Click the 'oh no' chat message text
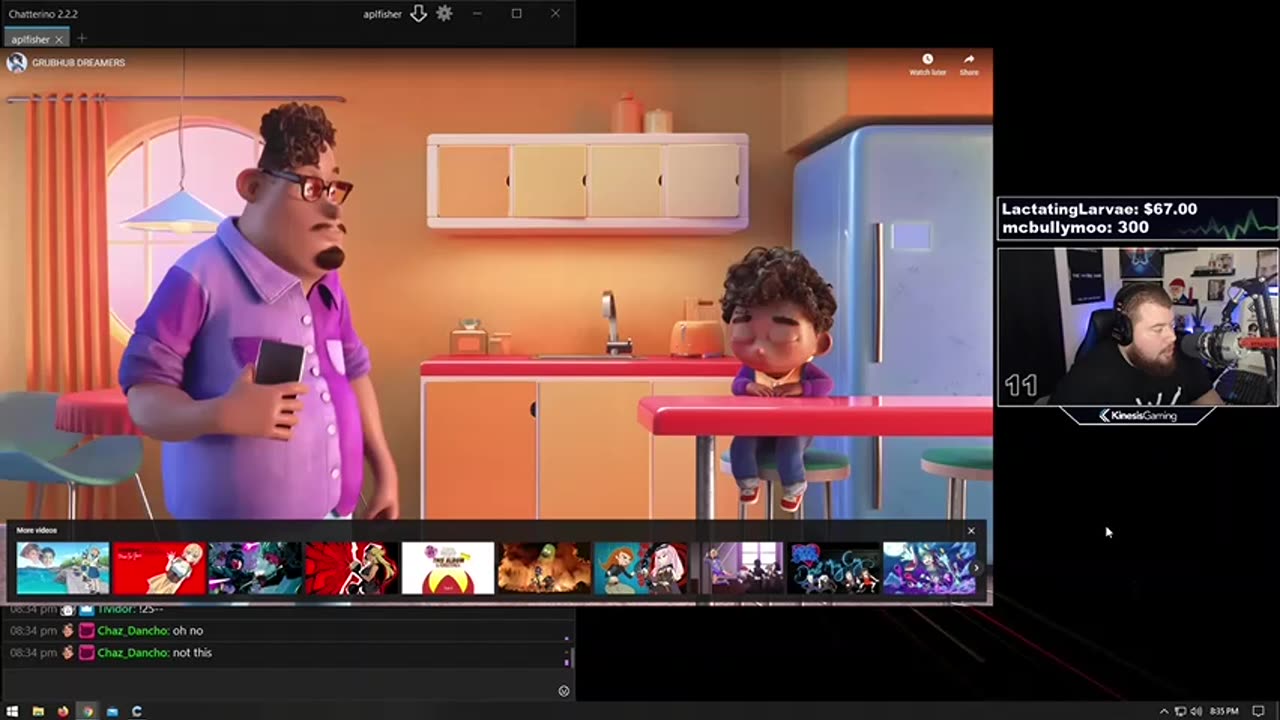The width and height of the screenshot is (1280, 720). click(188, 631)
